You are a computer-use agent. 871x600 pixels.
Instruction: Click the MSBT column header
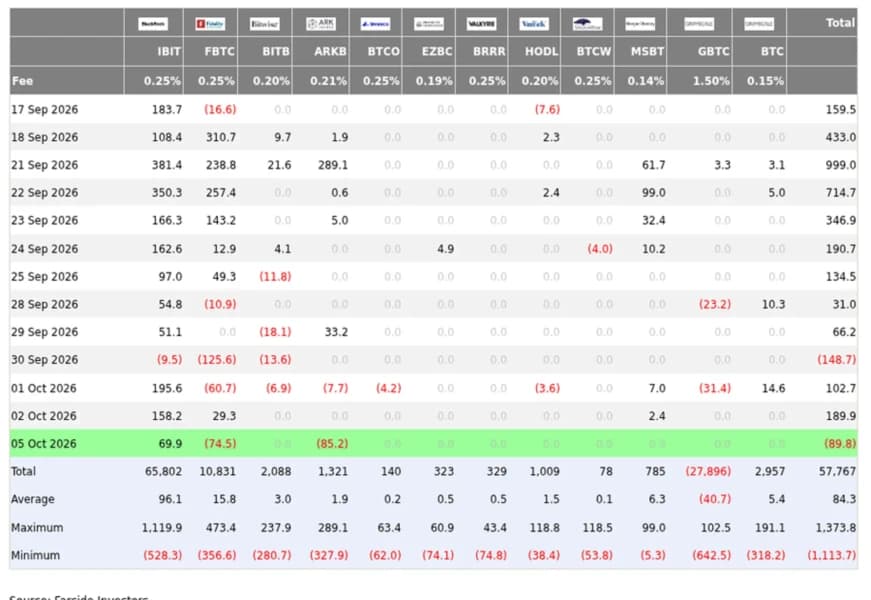point(648,52)
